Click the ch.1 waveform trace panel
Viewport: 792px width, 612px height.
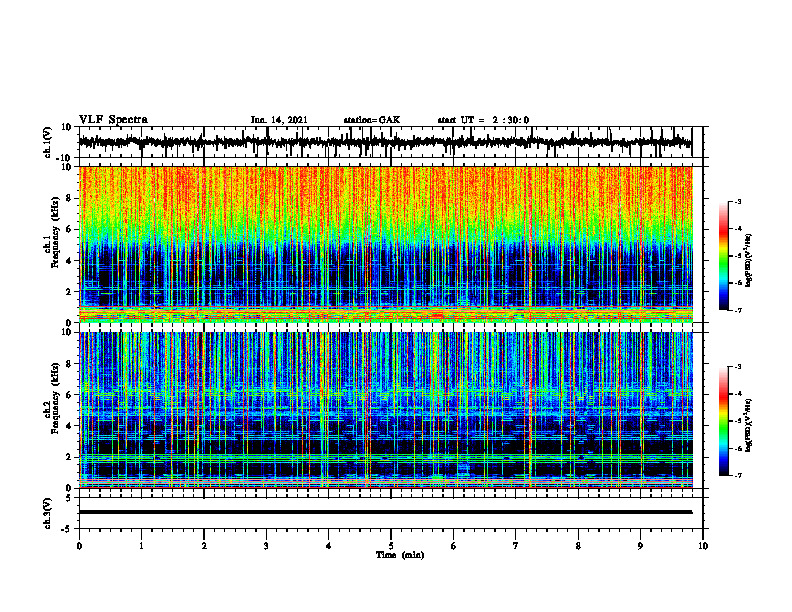click(x=393, y=142)
